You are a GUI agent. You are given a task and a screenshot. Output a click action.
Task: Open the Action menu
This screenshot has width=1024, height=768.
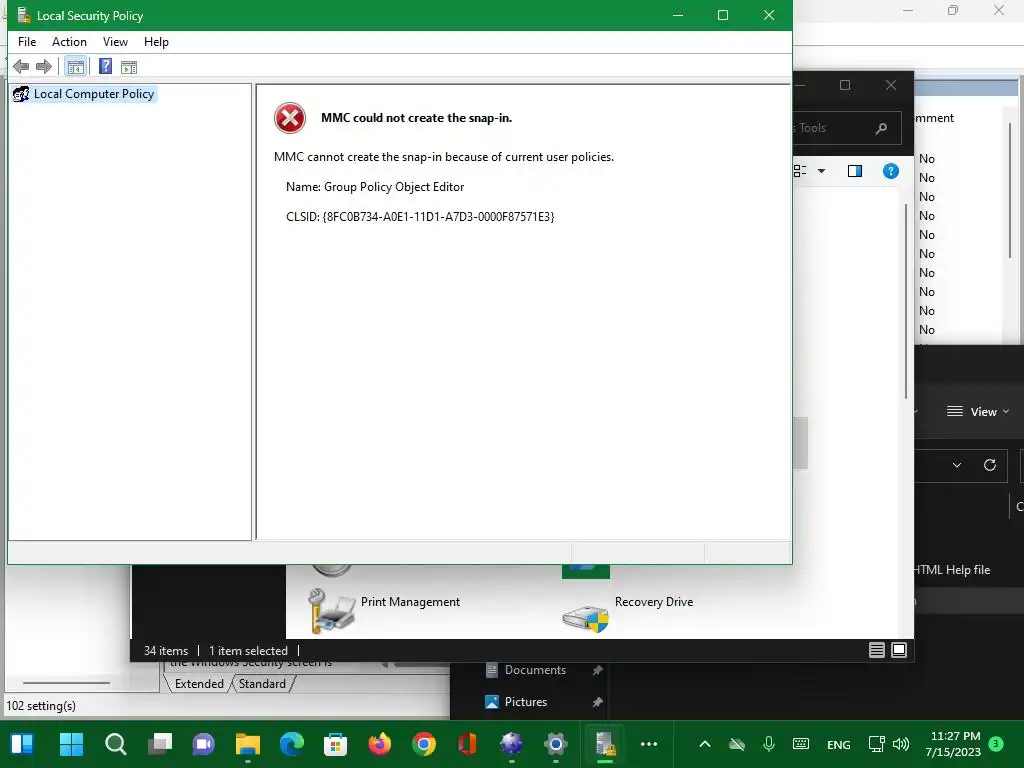click(x=69, y=42)
